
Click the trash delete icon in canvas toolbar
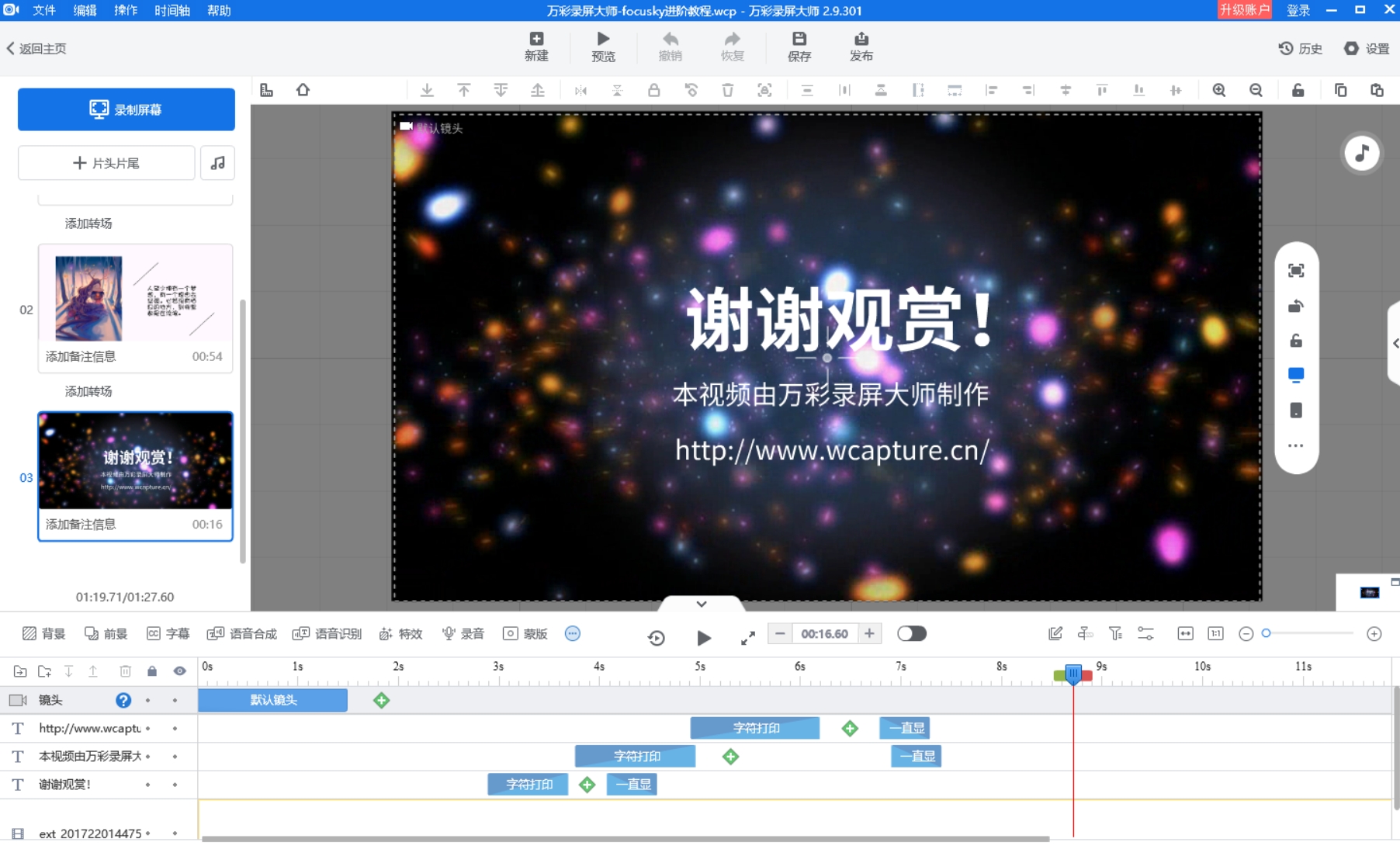(727, 90)
